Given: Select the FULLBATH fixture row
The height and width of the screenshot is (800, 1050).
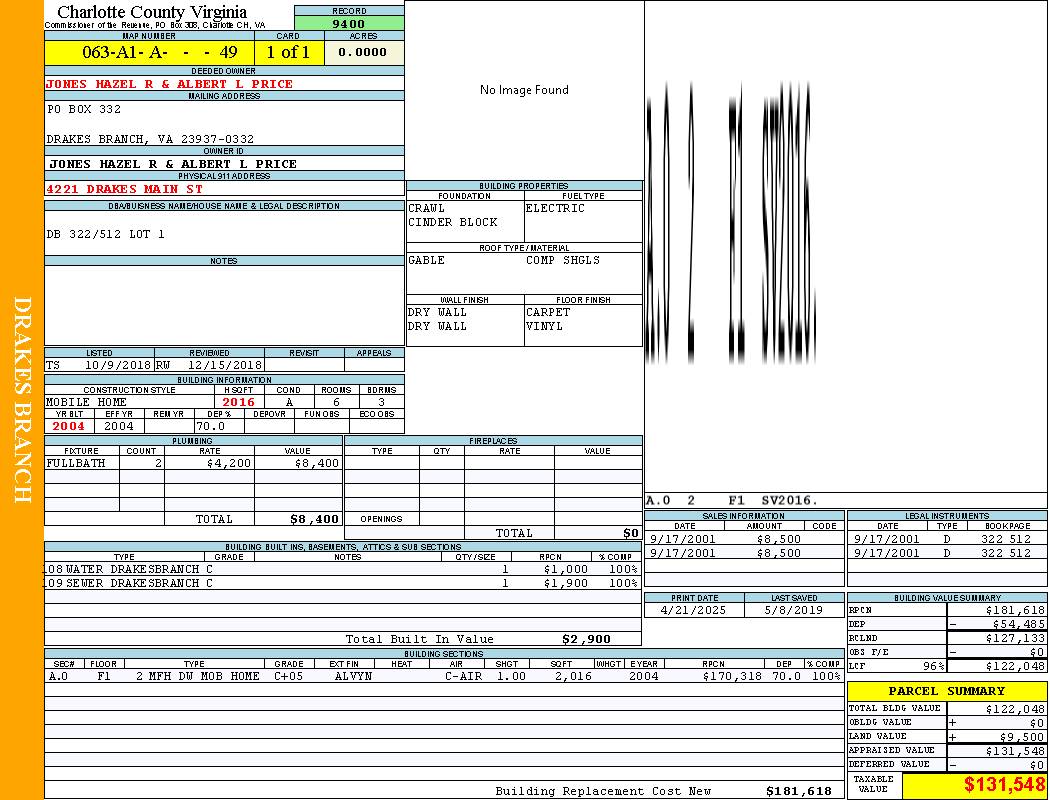Looking at the screenshot, I should (194, 463).
